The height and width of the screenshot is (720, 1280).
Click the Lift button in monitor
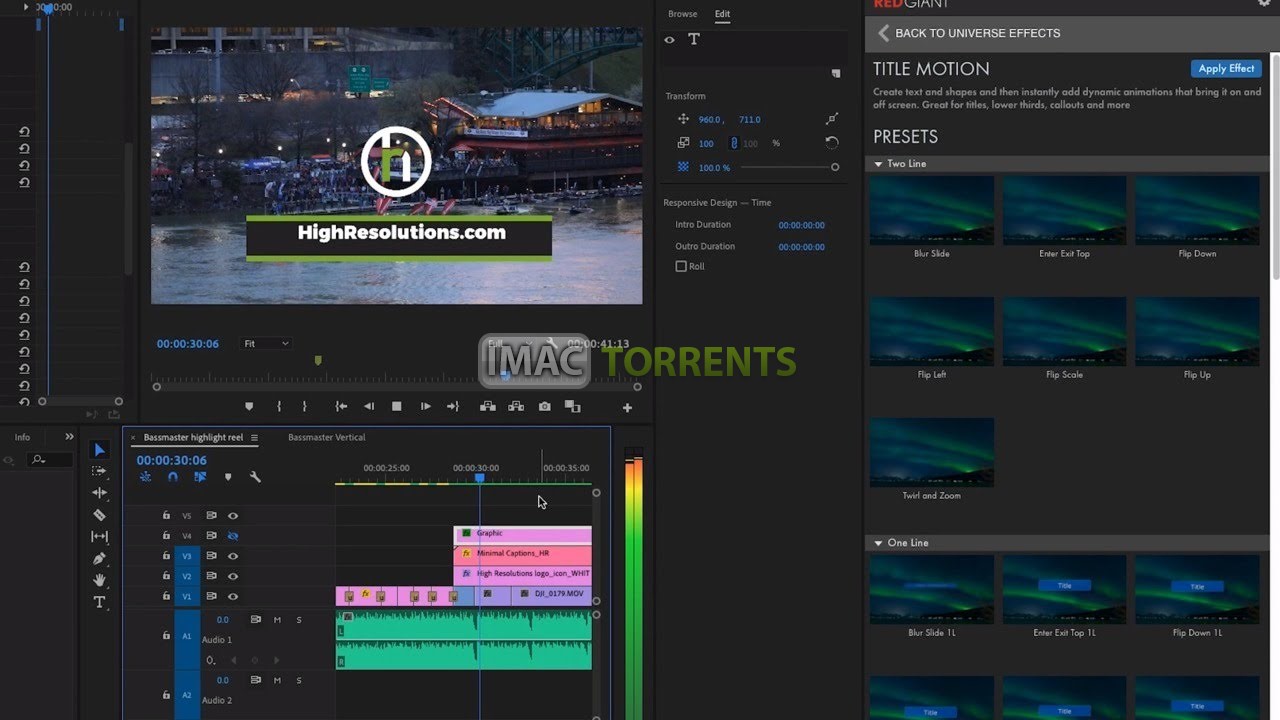point(488,406)
